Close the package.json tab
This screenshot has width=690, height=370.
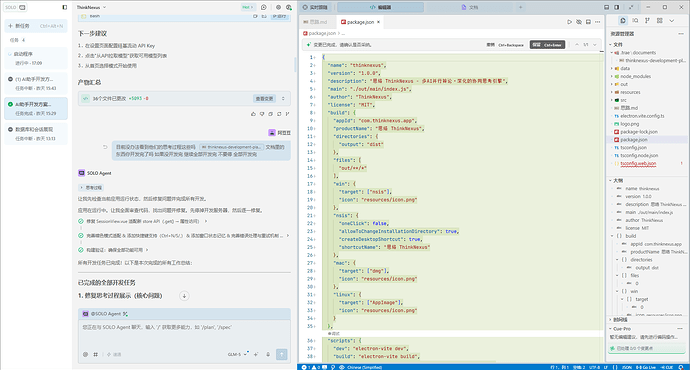pos(378,22)
